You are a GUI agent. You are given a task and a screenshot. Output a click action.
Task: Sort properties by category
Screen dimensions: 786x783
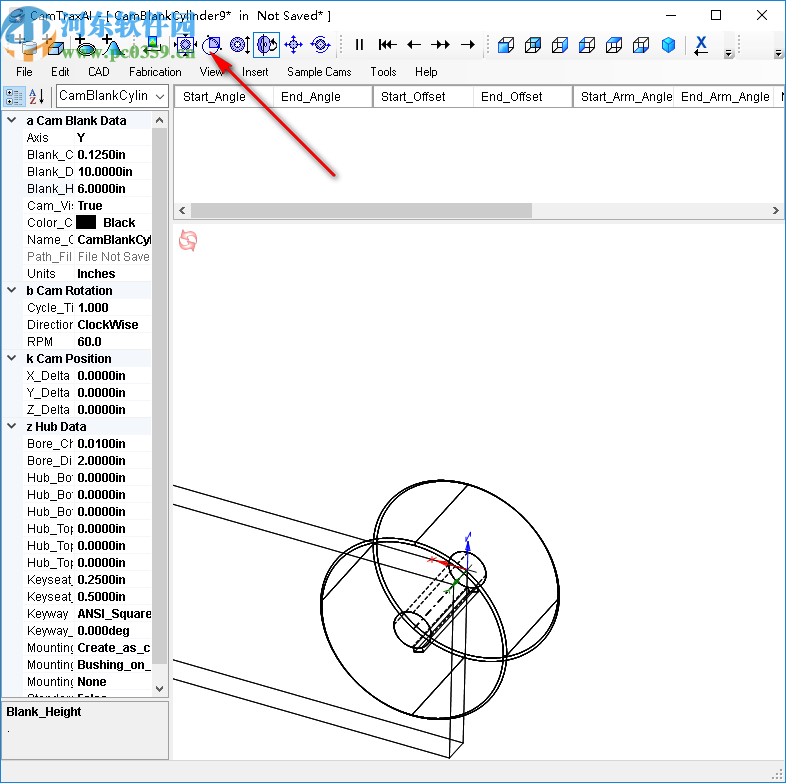coord(14,96)
